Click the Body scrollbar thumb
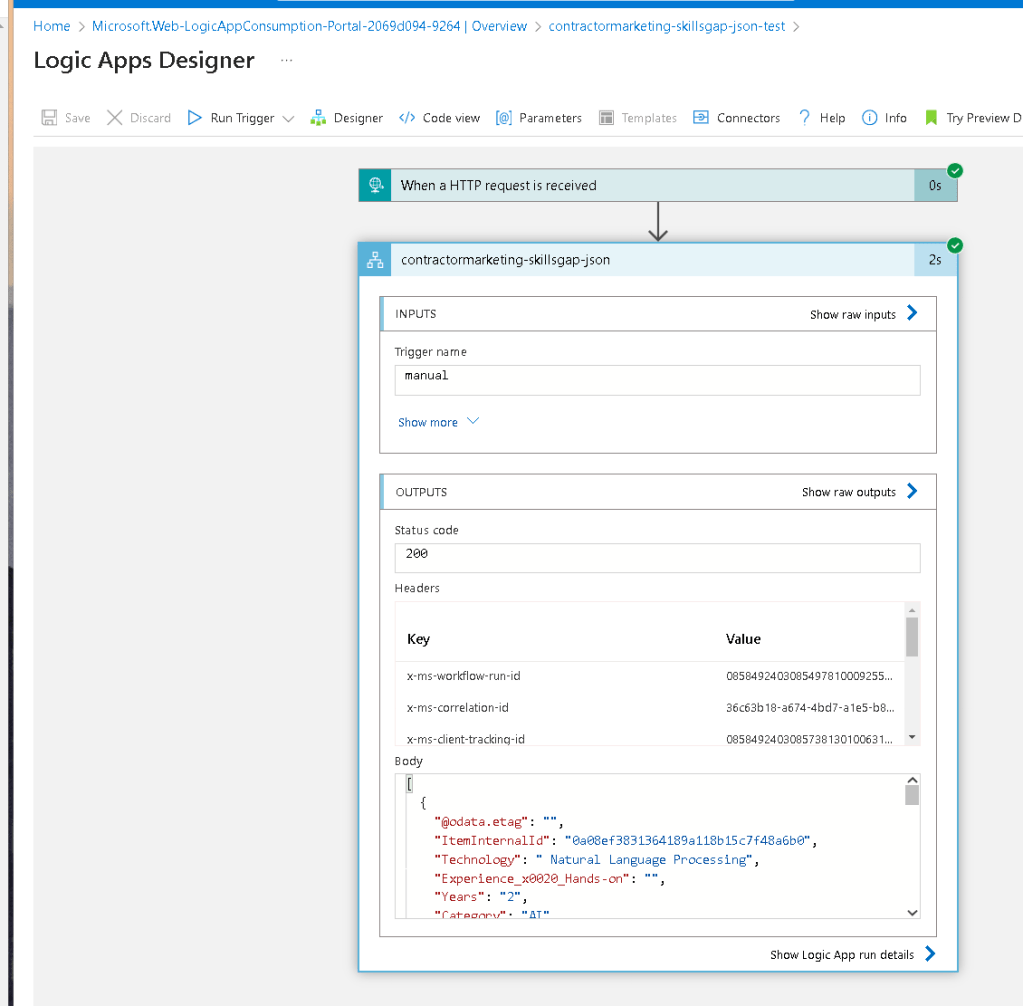 click(912, 795)
